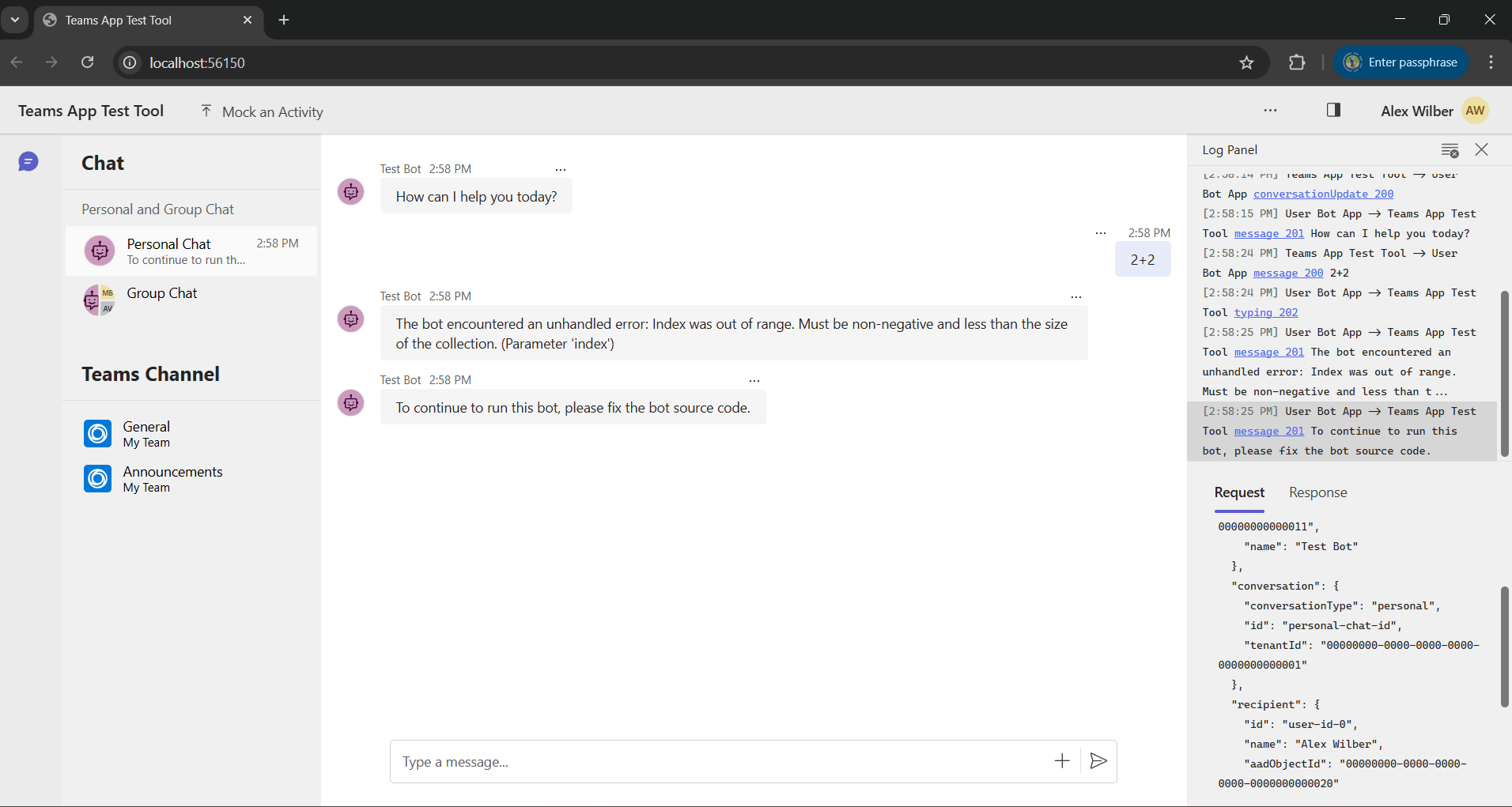Open message 201 unhandled error log link
The height and width of the screenshot is (807, 1512).
[1268, 353]
